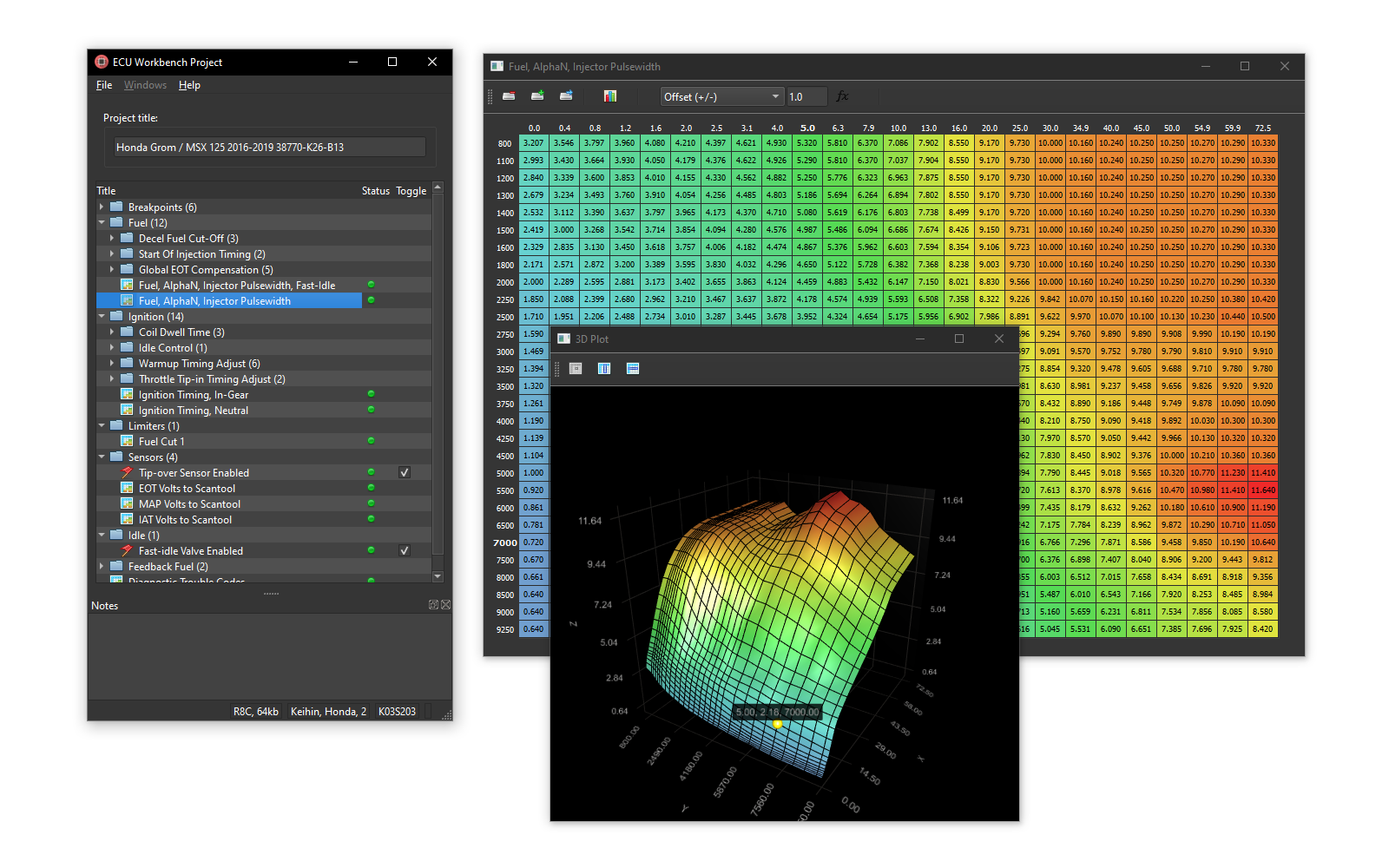
Task: Expand the Breakpoints folder
Action: [102, 207]
